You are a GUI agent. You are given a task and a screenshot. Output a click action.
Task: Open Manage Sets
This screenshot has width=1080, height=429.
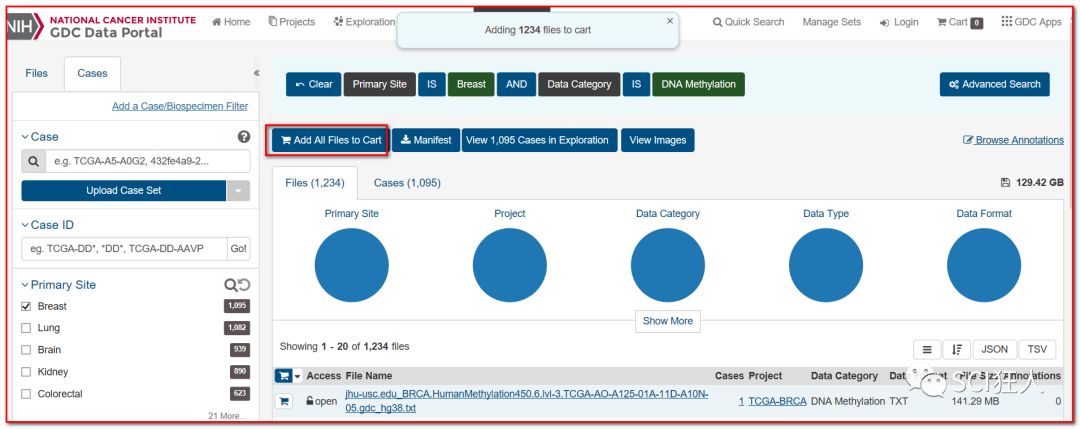click(x=831, y=22)
